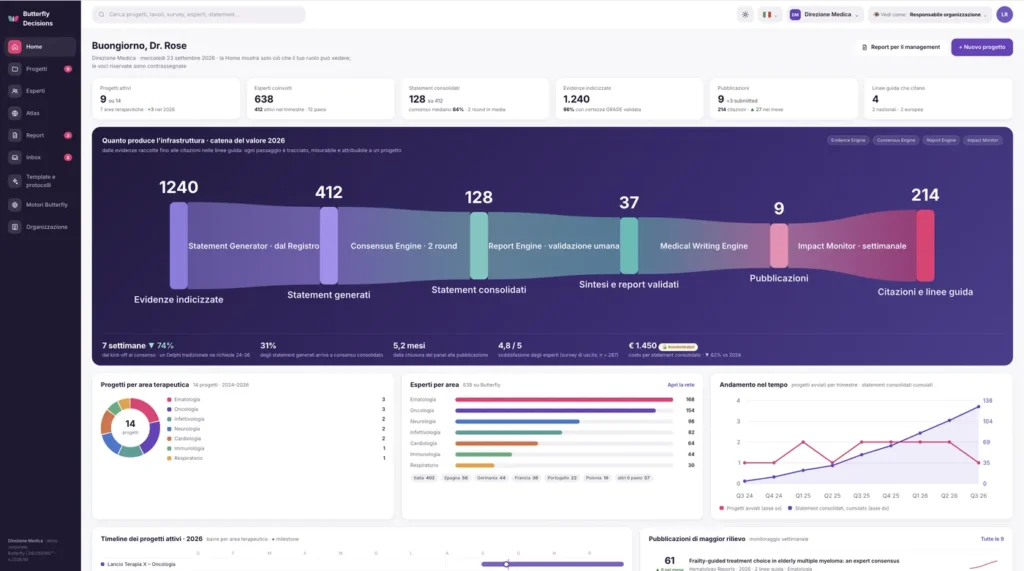Open Statement consolidati stat card
The image size is (1024, 571).
tap(475, 99)
